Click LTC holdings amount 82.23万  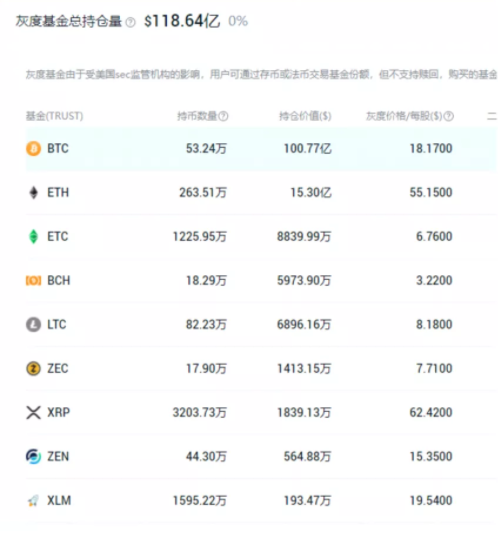206,324
